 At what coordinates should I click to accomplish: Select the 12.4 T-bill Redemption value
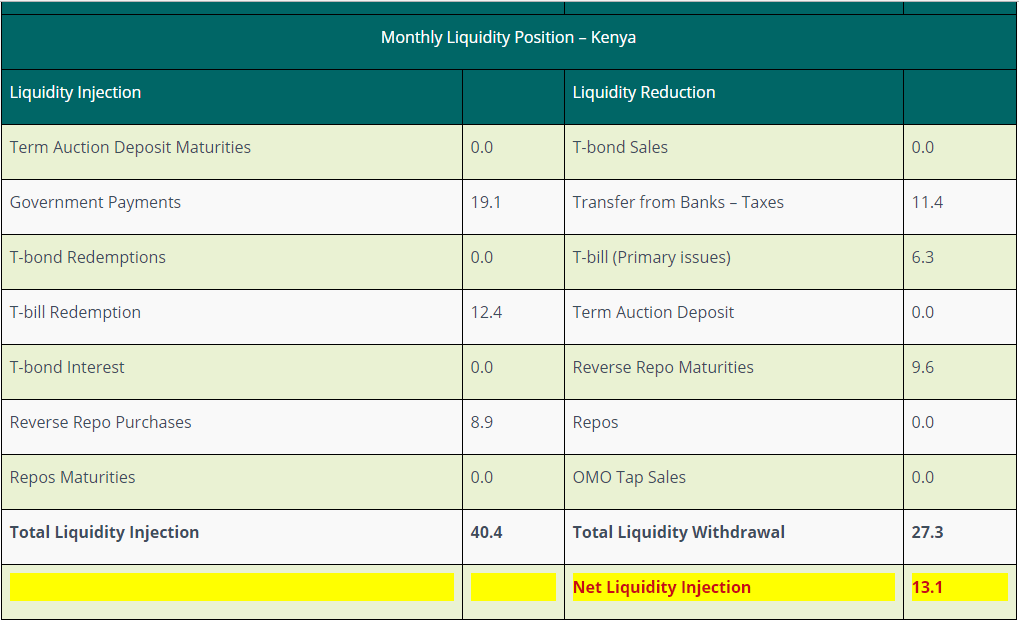pyautogui.click(x=487, y=313)
